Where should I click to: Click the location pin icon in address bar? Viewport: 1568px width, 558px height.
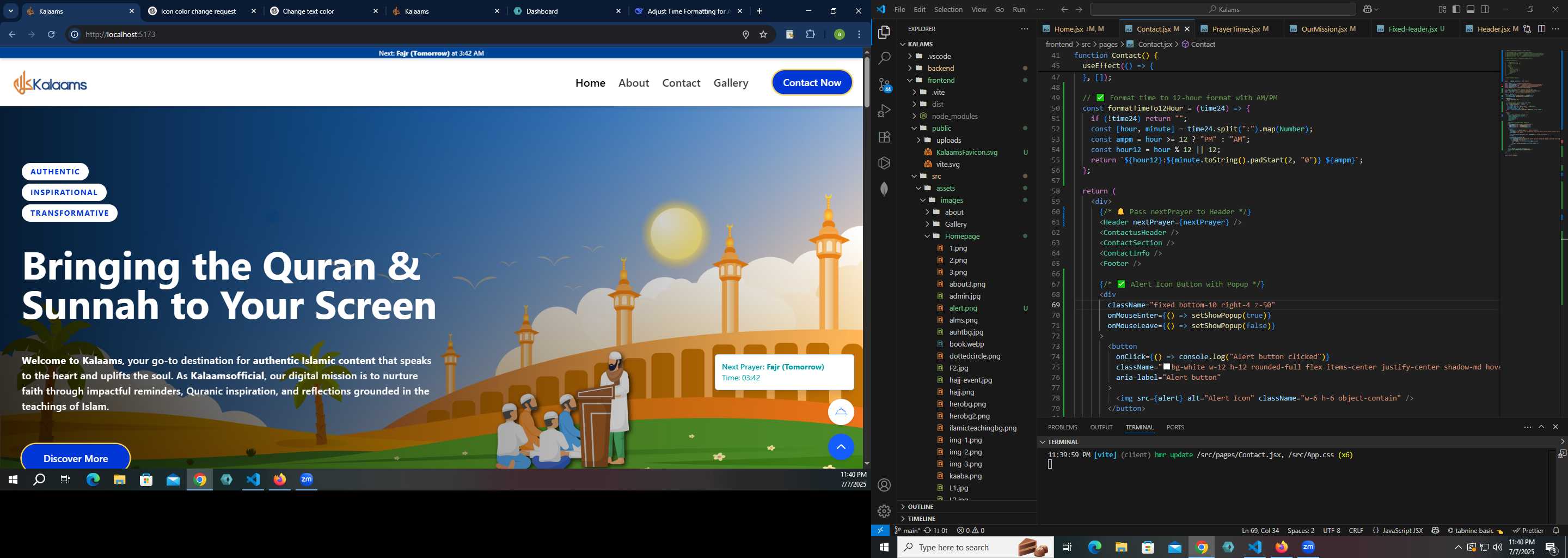point(746,35)
